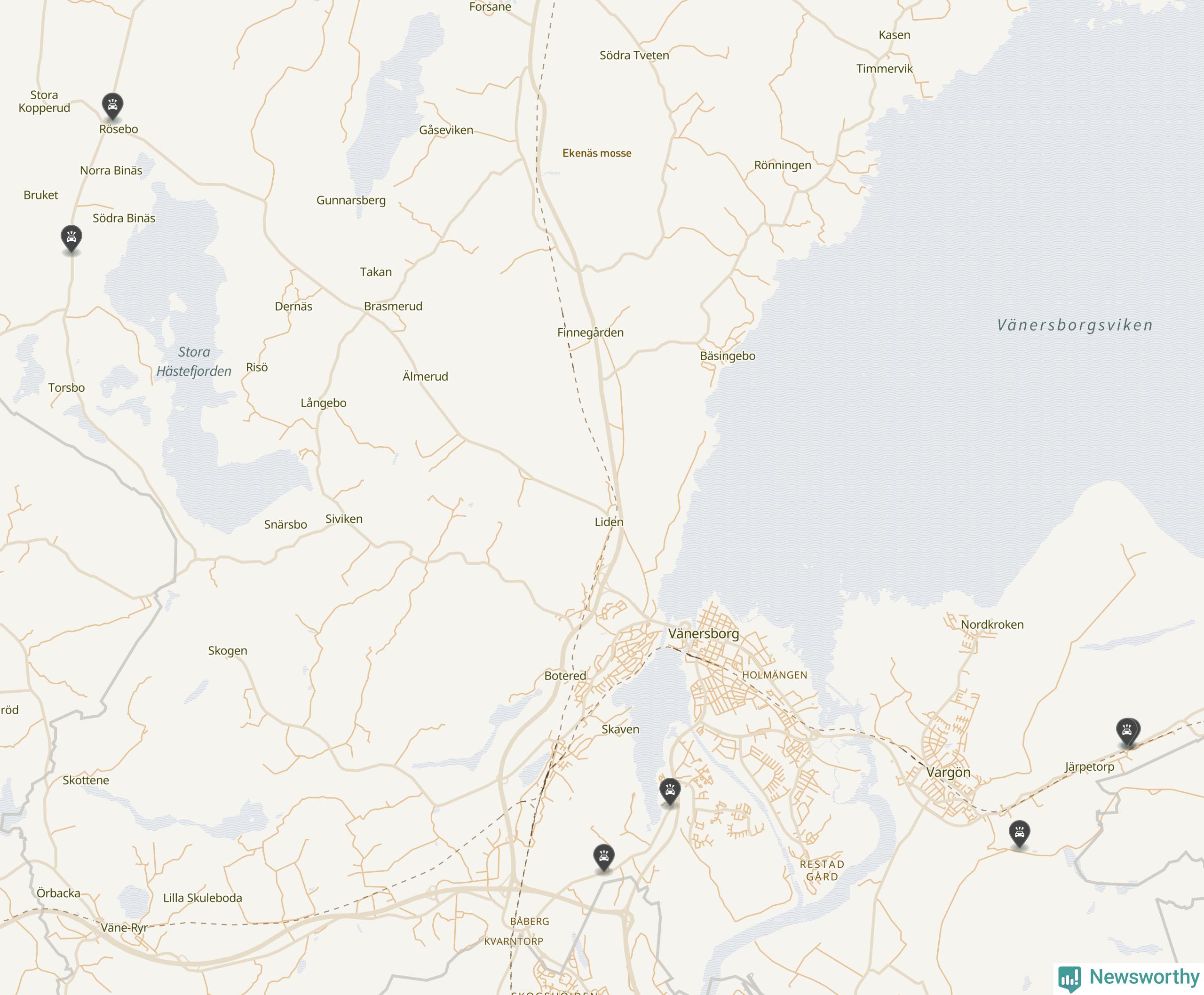Select the Vargön town label

949,772
